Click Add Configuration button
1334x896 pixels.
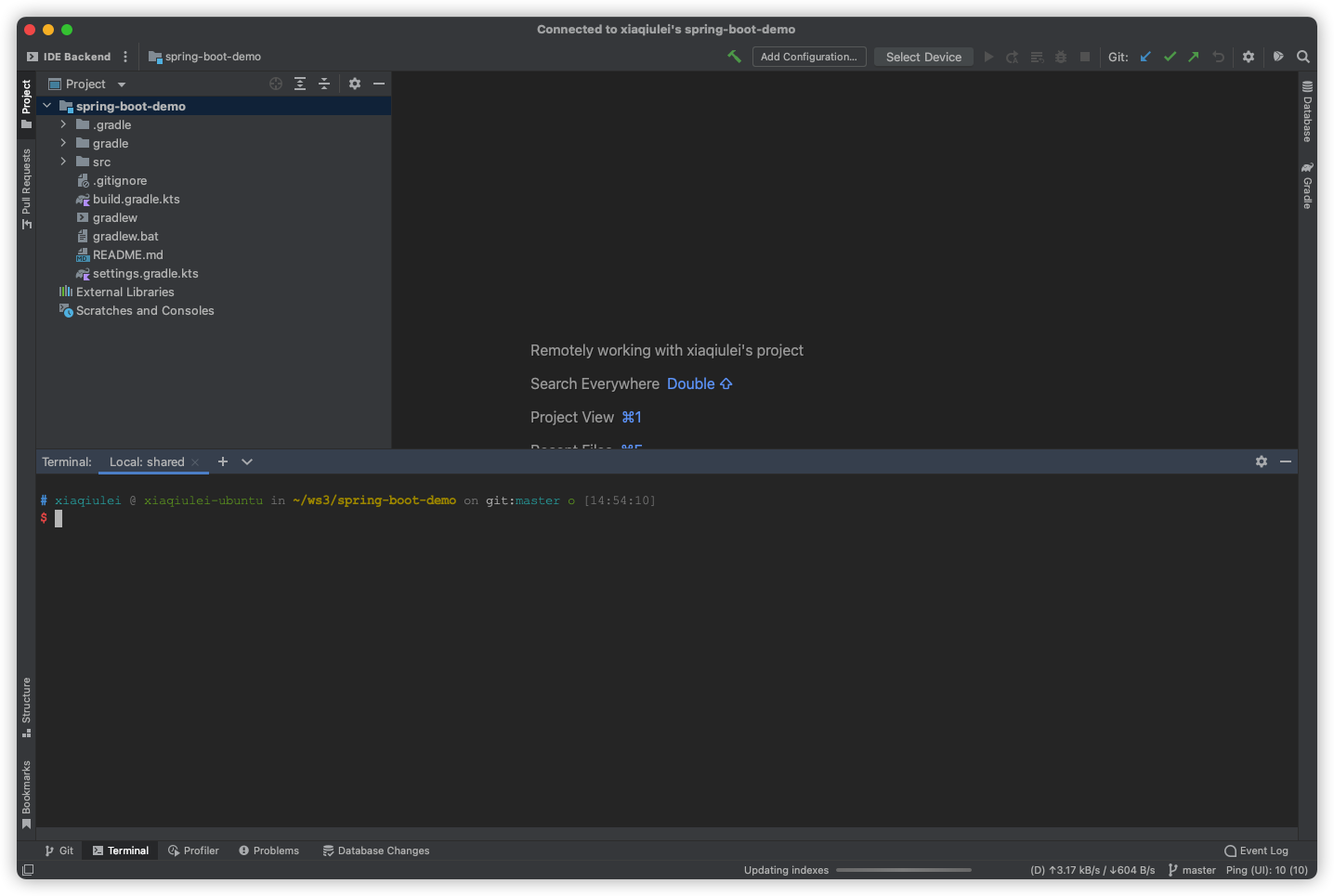[809, 57]
